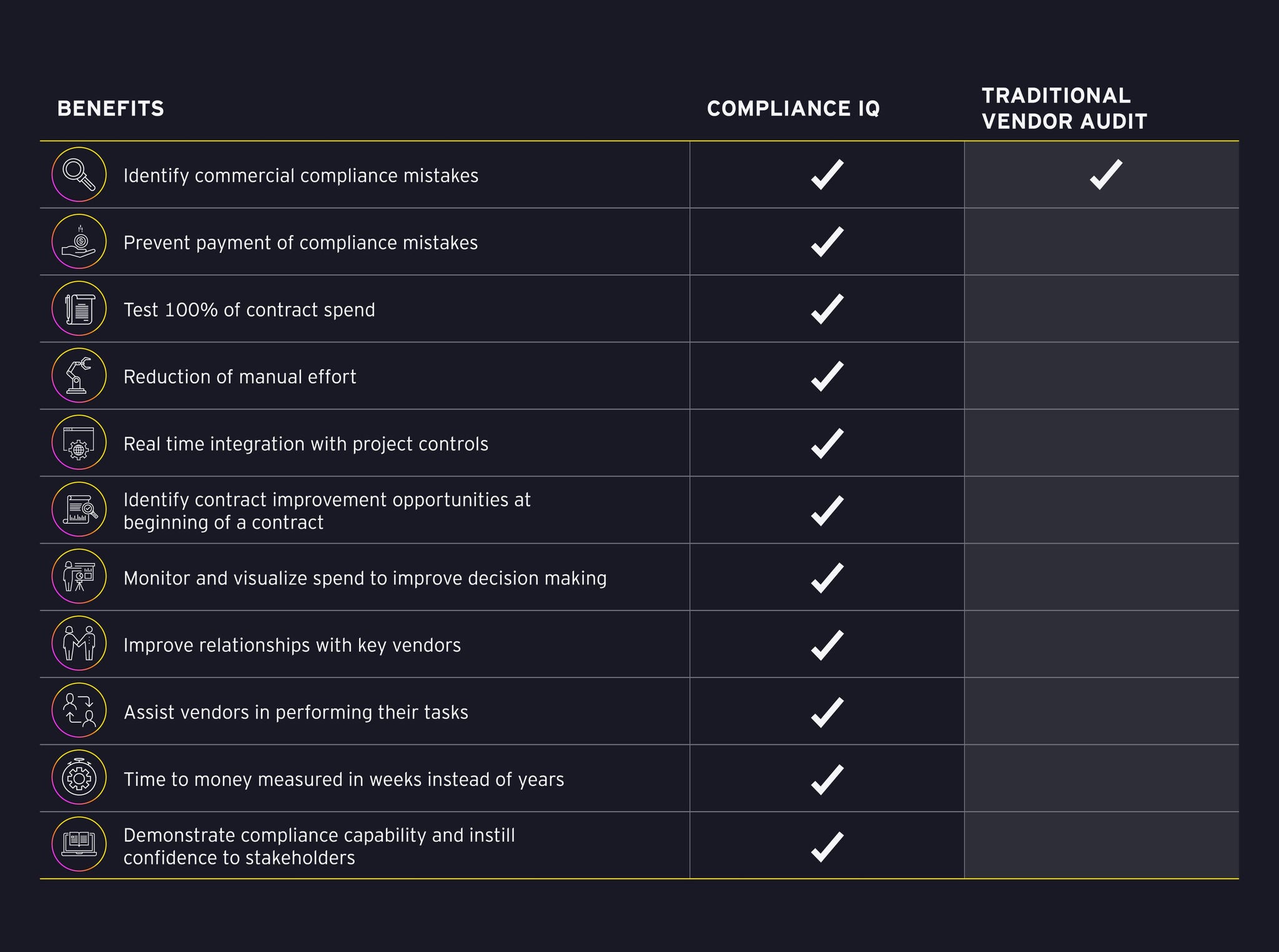Click the Traditional Vendor Audit column header

[x=1064, y=109]
